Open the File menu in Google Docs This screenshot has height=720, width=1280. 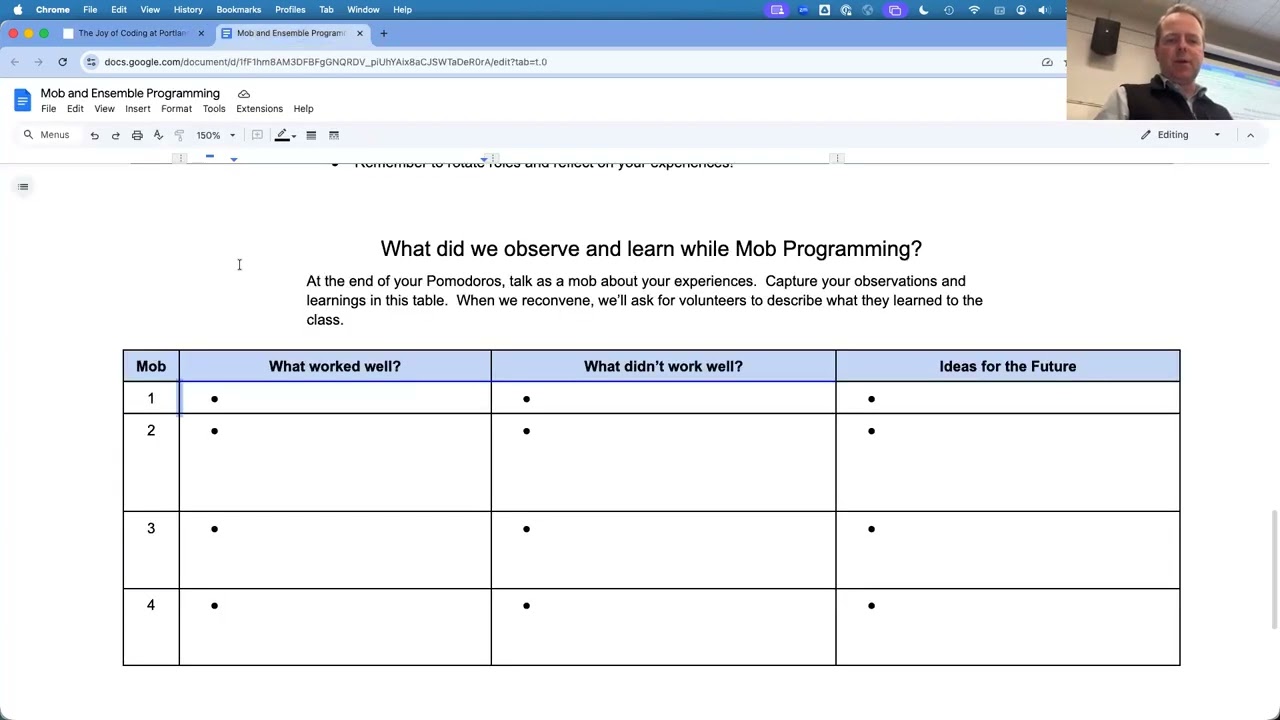(48, 109)
